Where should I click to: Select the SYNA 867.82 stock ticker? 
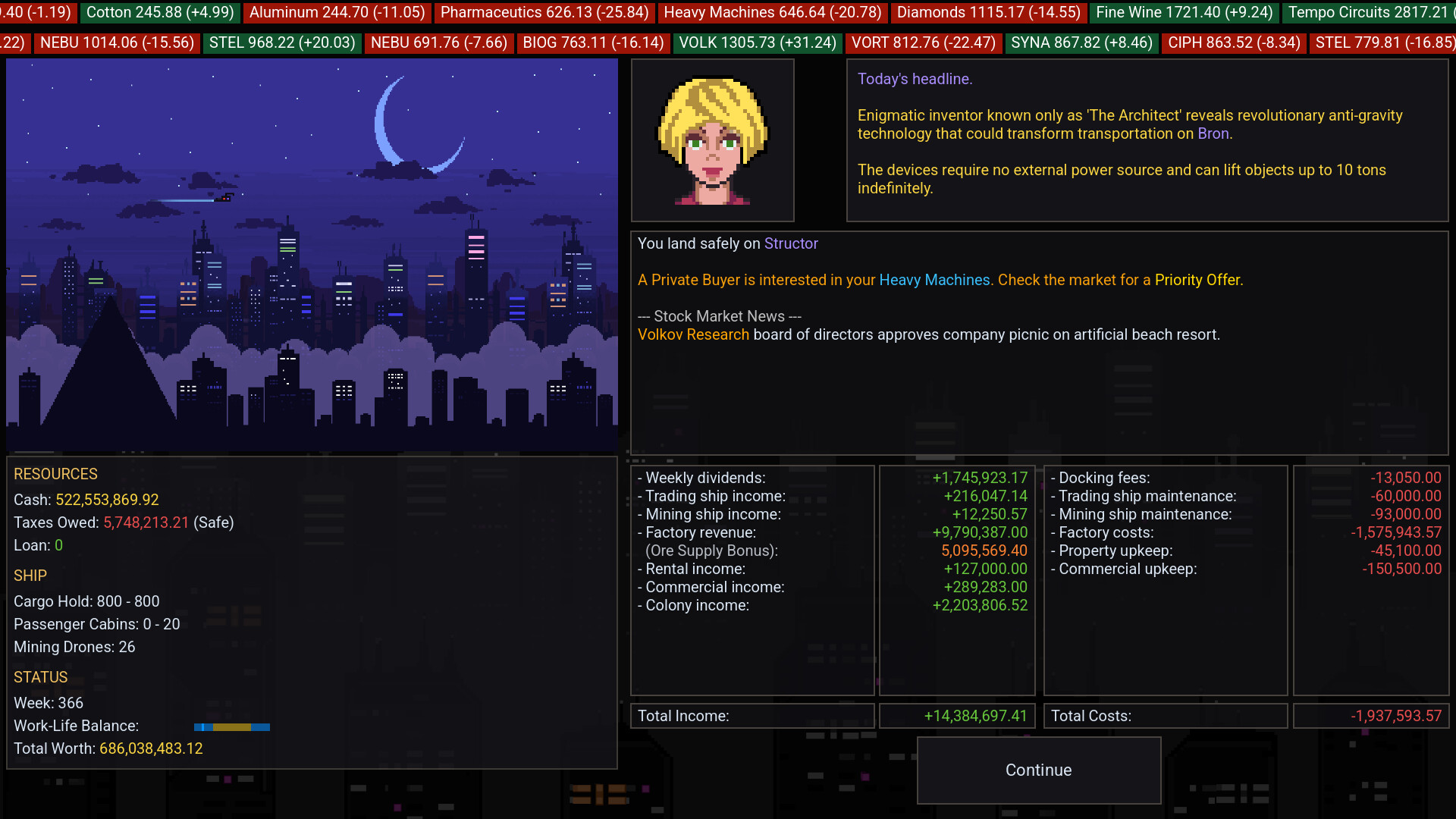point(1081,43)
